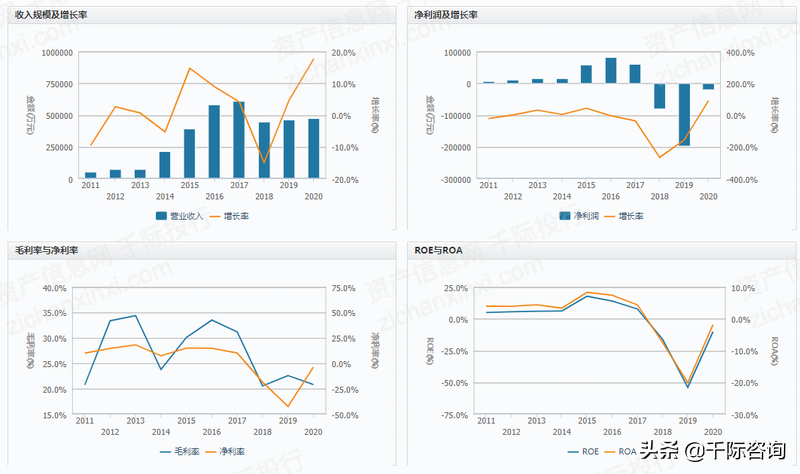Click the 2020 revenue bar
Image resolution: width=800 pixels, height=474 pixels.
pyautogui.click(x=313, y=148)
